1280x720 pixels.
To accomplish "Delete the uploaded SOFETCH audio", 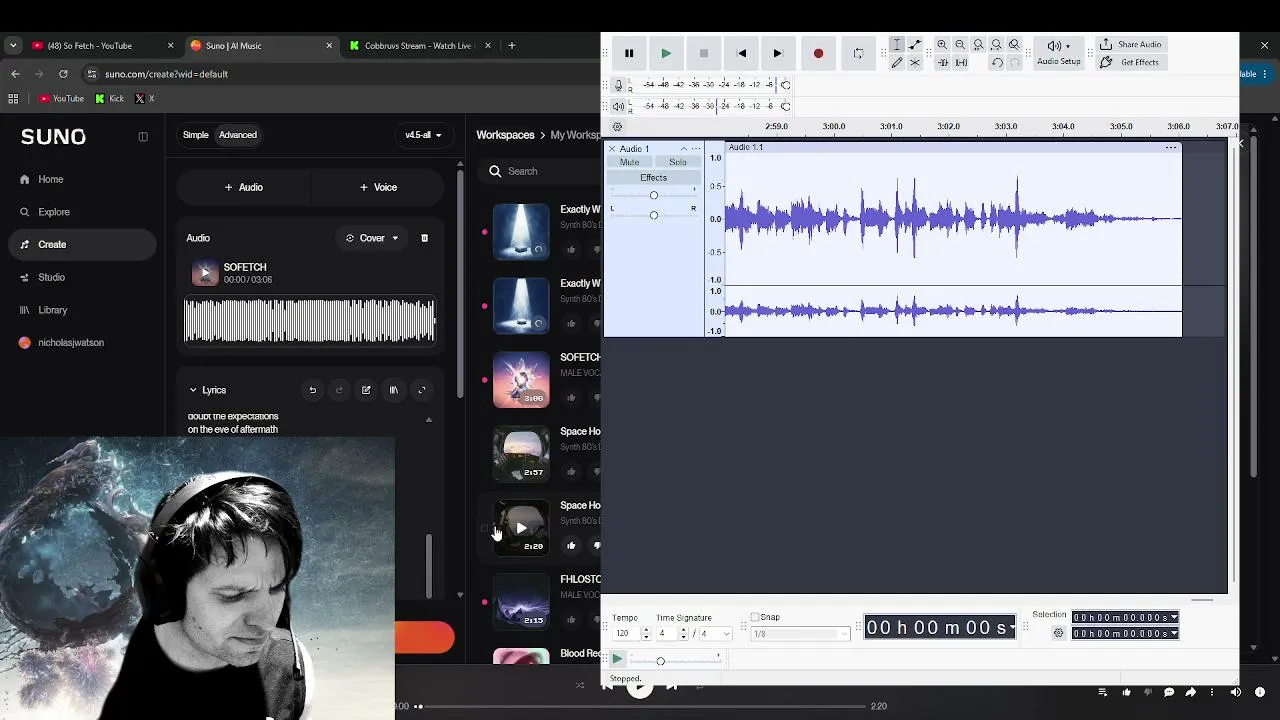I will (424, 238).
